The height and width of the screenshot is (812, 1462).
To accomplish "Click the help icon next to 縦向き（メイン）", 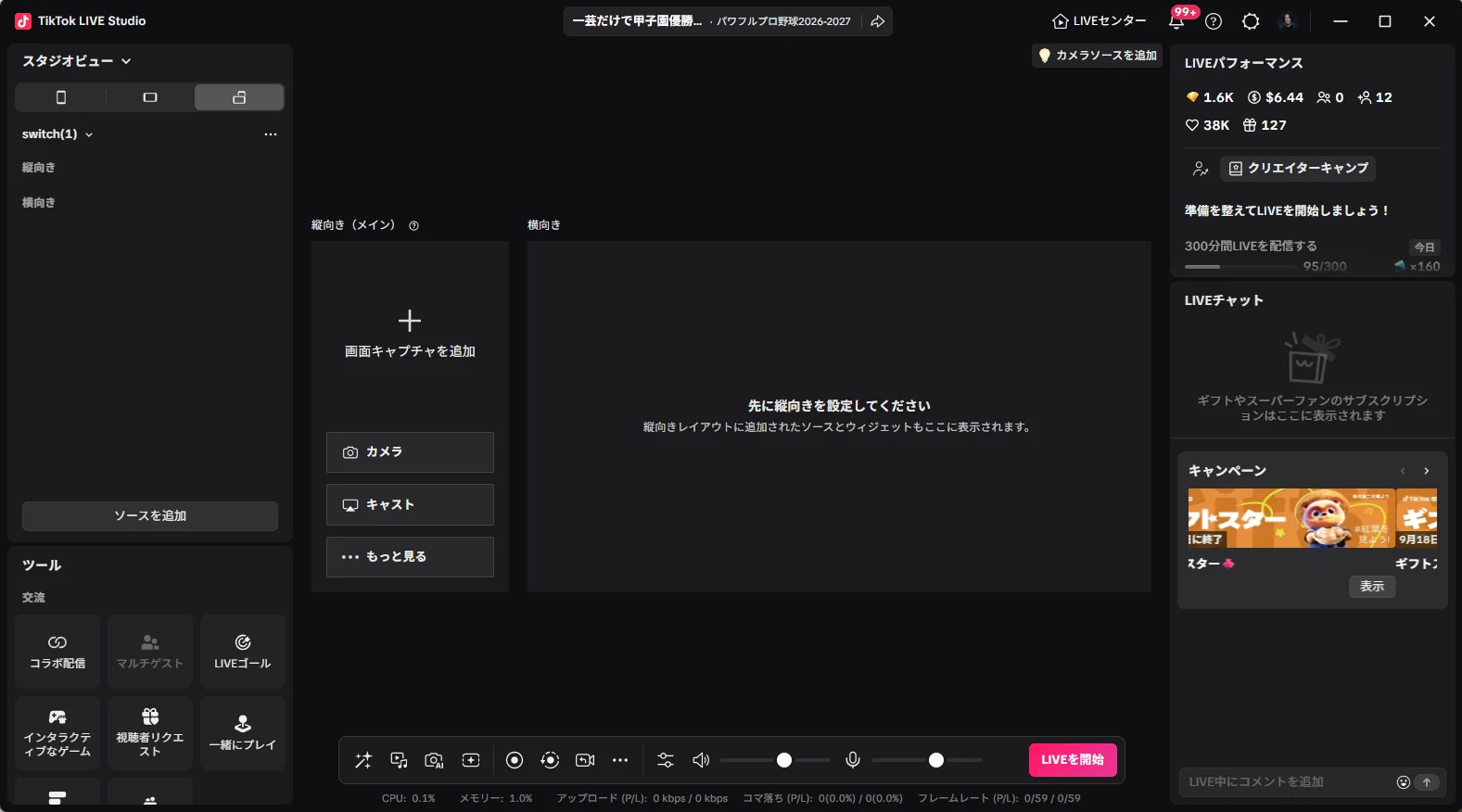I will (414, 225).
